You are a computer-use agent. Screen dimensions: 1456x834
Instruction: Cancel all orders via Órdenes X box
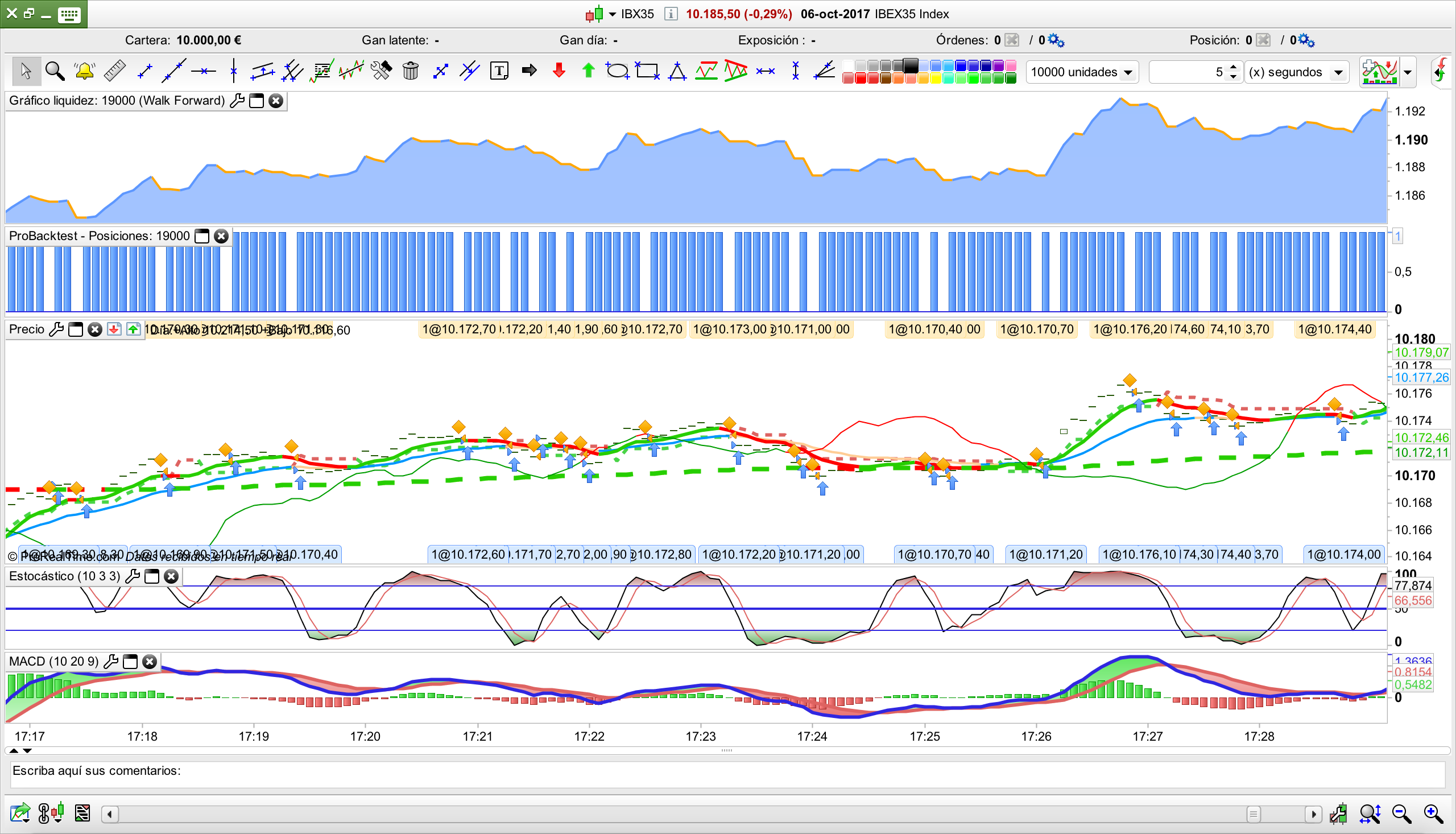point(1012,40)
